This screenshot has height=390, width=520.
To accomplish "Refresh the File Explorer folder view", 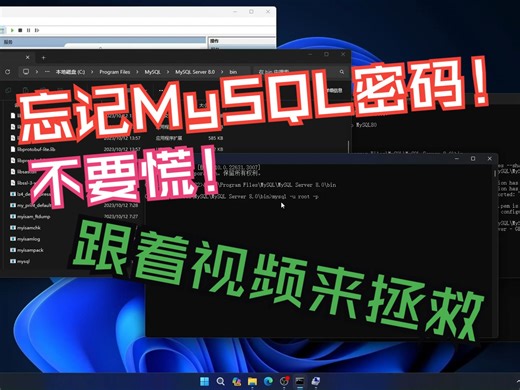I will point(8,72).
